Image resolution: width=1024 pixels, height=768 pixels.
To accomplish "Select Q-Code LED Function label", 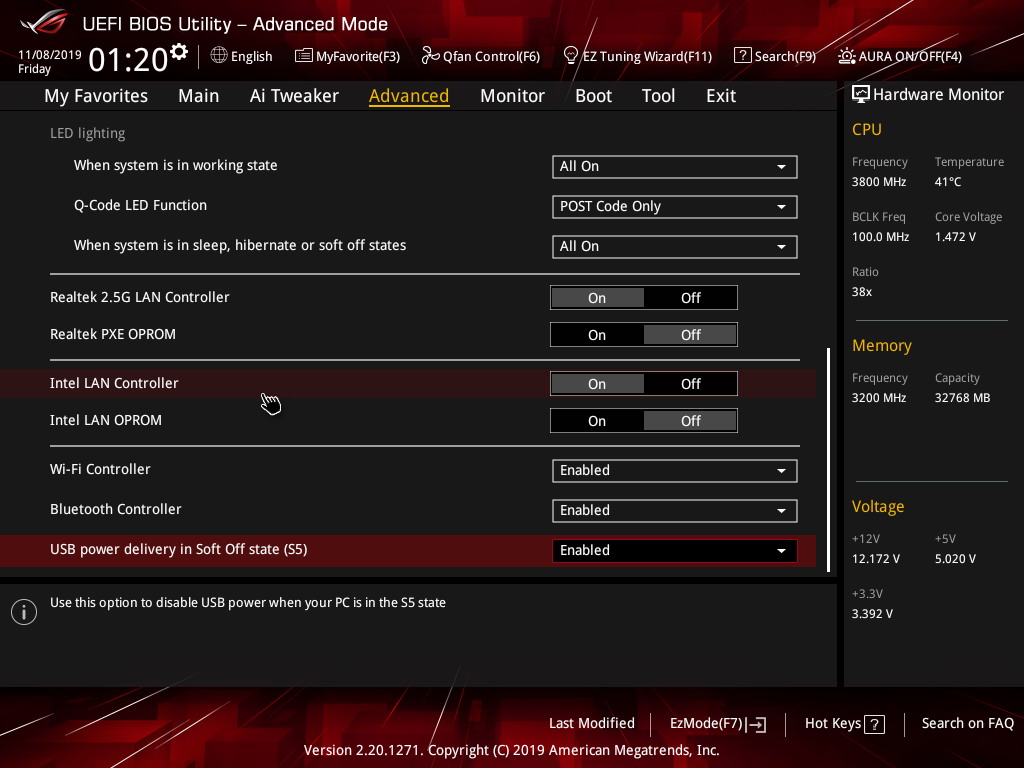I will click(140, 205).
